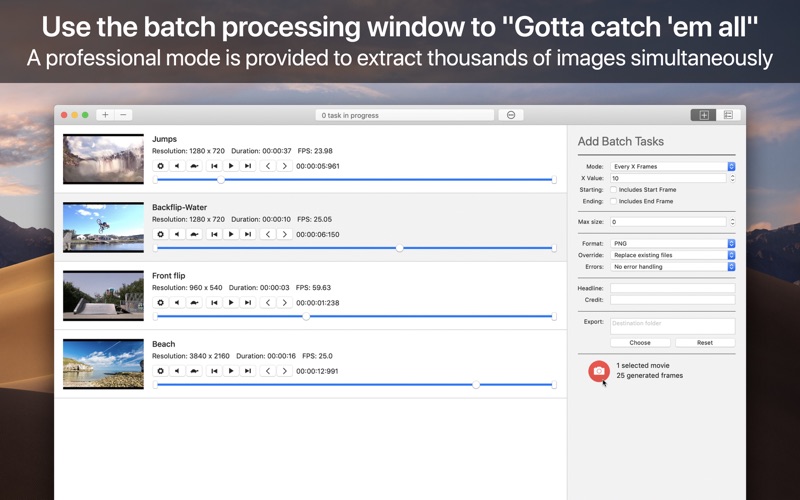Enable the Includes End Frame checkbox

coord(614,201)
